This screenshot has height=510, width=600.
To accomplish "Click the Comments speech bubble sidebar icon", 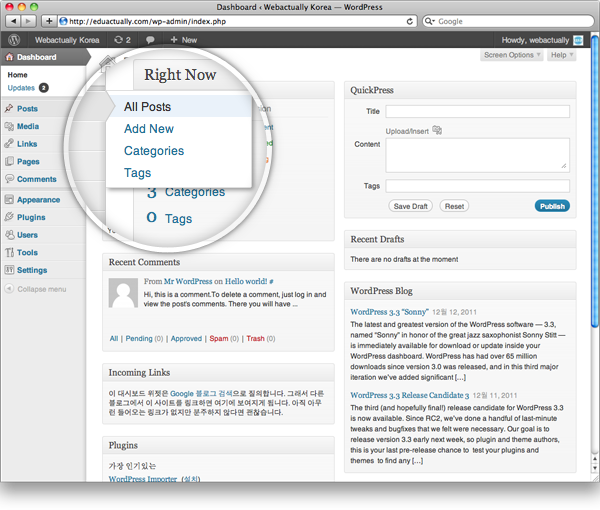I will click(x=9, y=179).
